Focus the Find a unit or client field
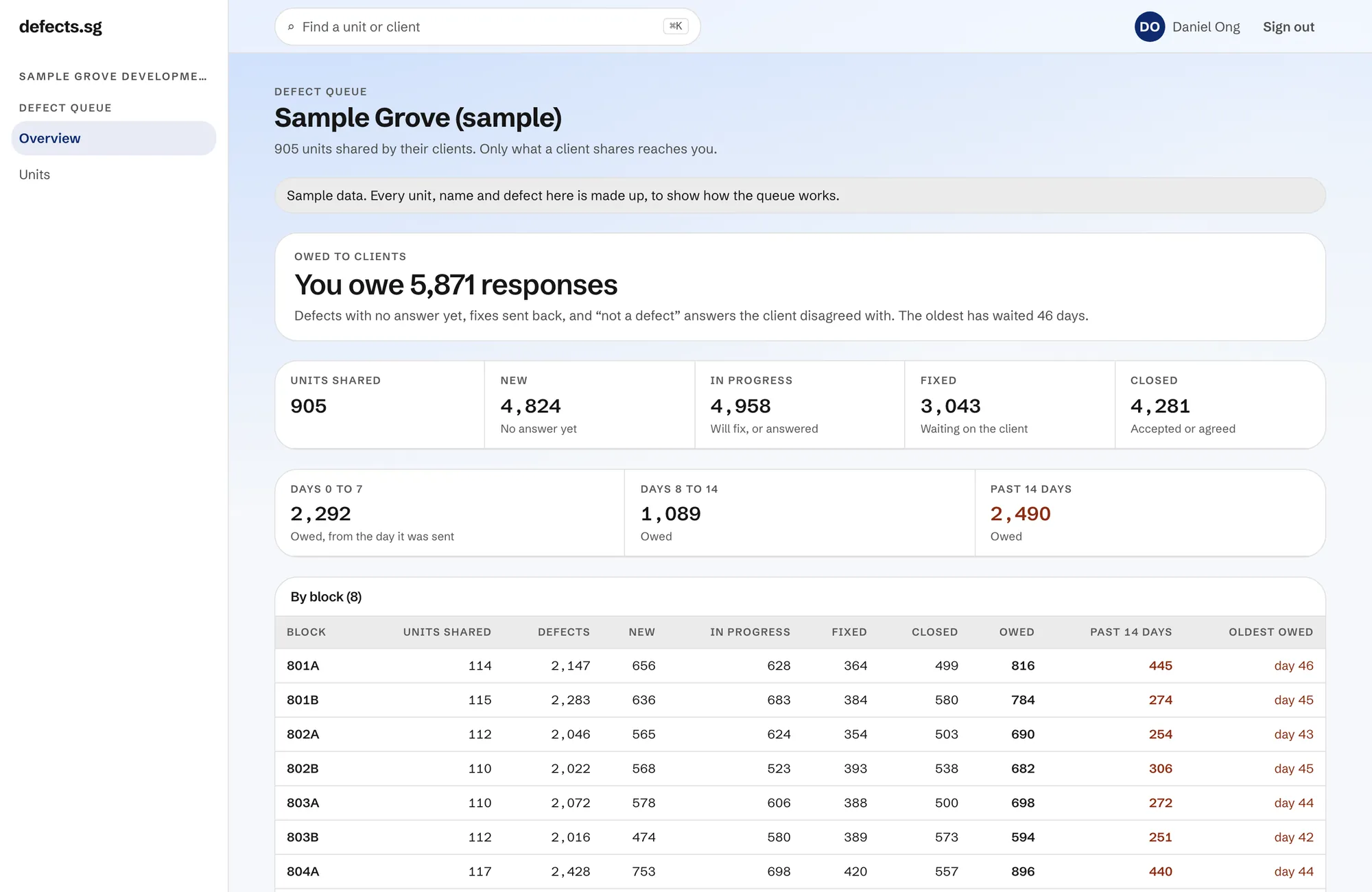The width and height of the screenshot is (1372, 892). [x=487, y=27]
